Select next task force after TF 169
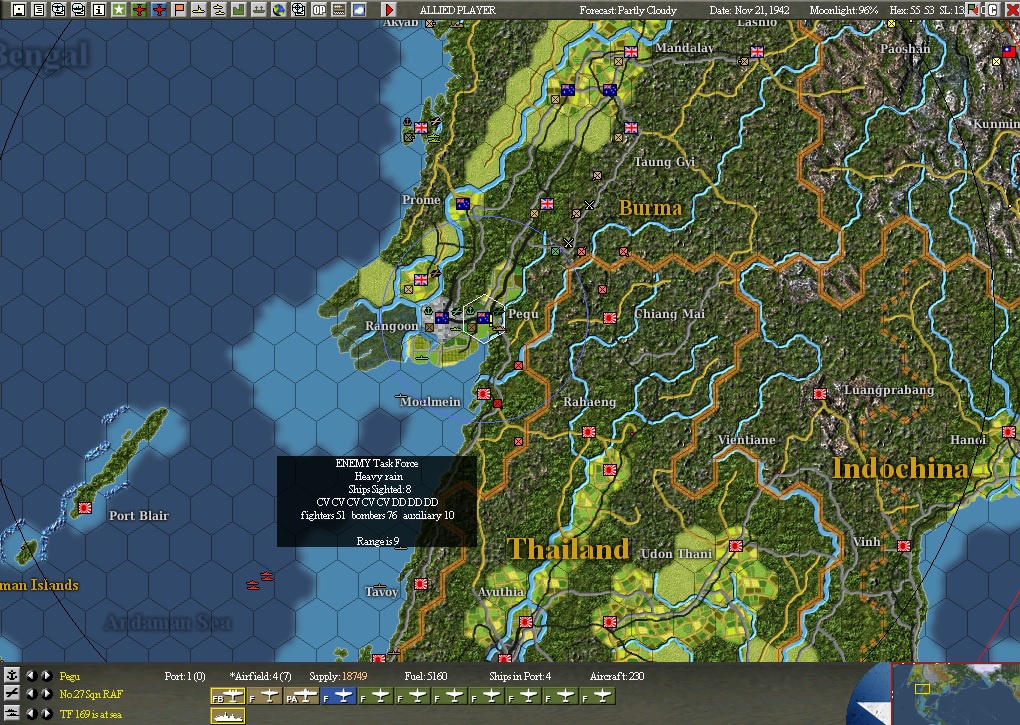The height and width of the screenshot is (725, 1020). point(46,713)
